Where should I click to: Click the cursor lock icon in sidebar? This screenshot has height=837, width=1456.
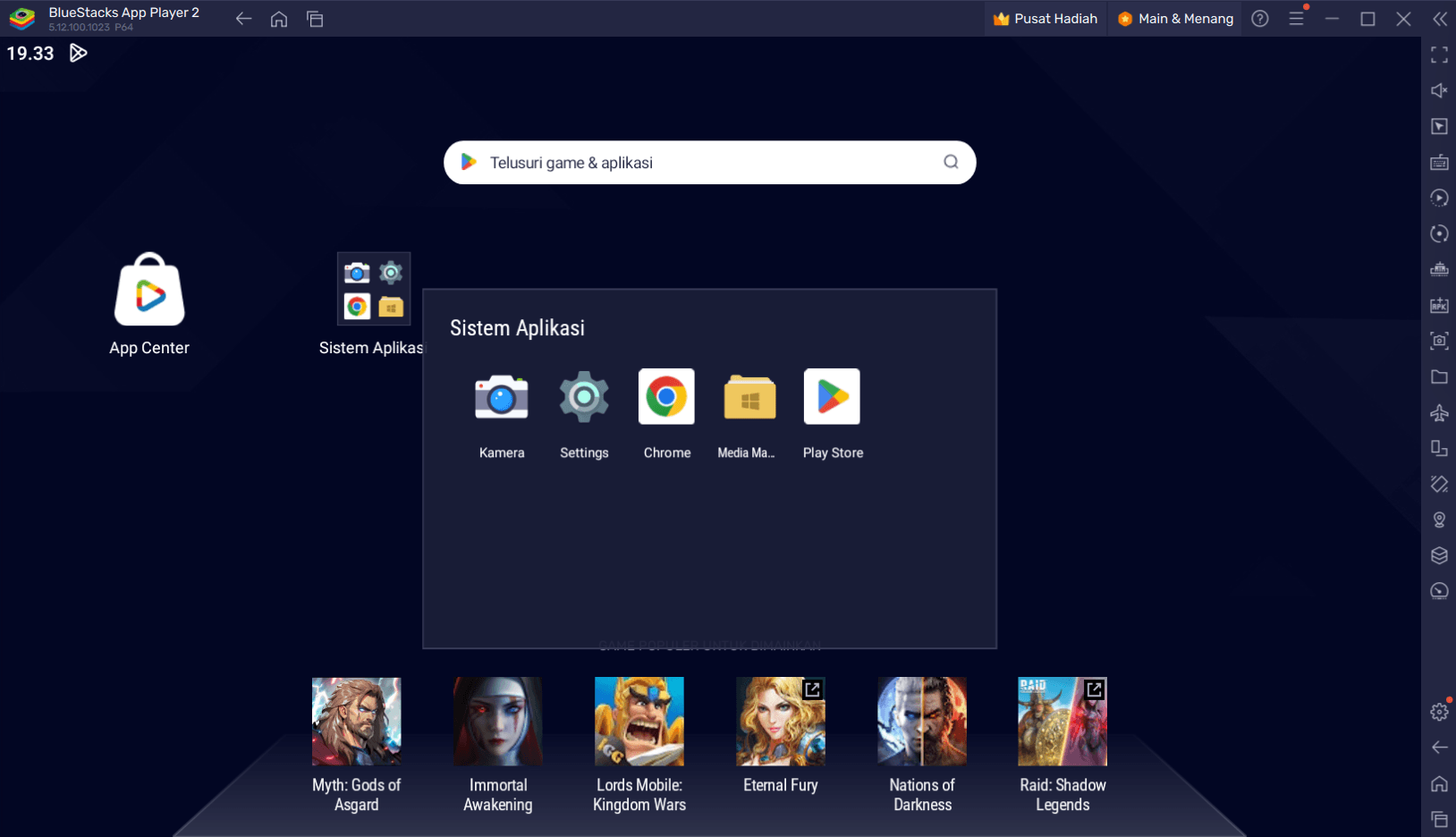click(x=1439, y=127)
